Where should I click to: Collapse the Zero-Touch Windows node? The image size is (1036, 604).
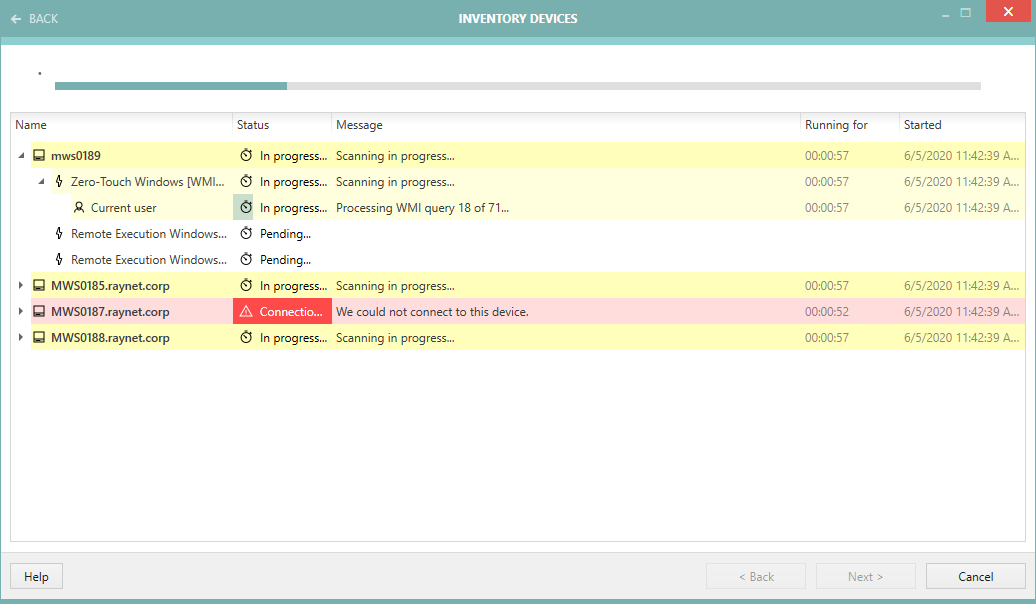point(42,182)
